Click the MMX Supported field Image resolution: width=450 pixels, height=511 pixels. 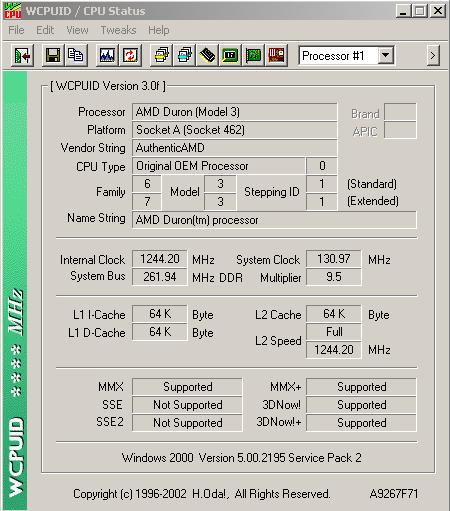coord(187,387)
